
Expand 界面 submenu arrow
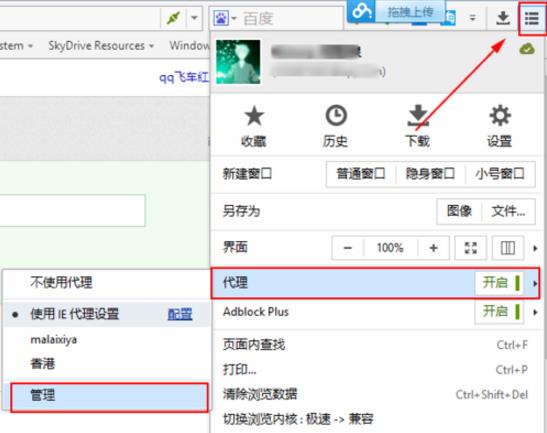tap(535, 248)
